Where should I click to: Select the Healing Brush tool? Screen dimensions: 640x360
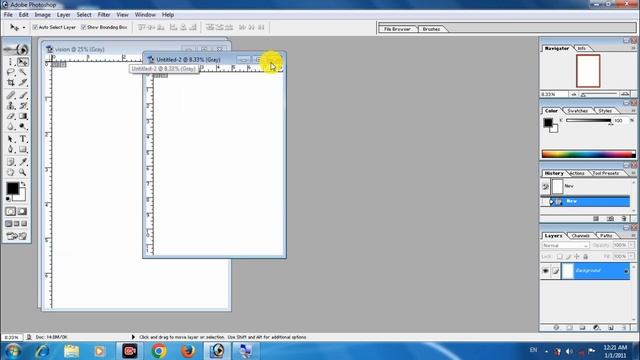[11, 96]
